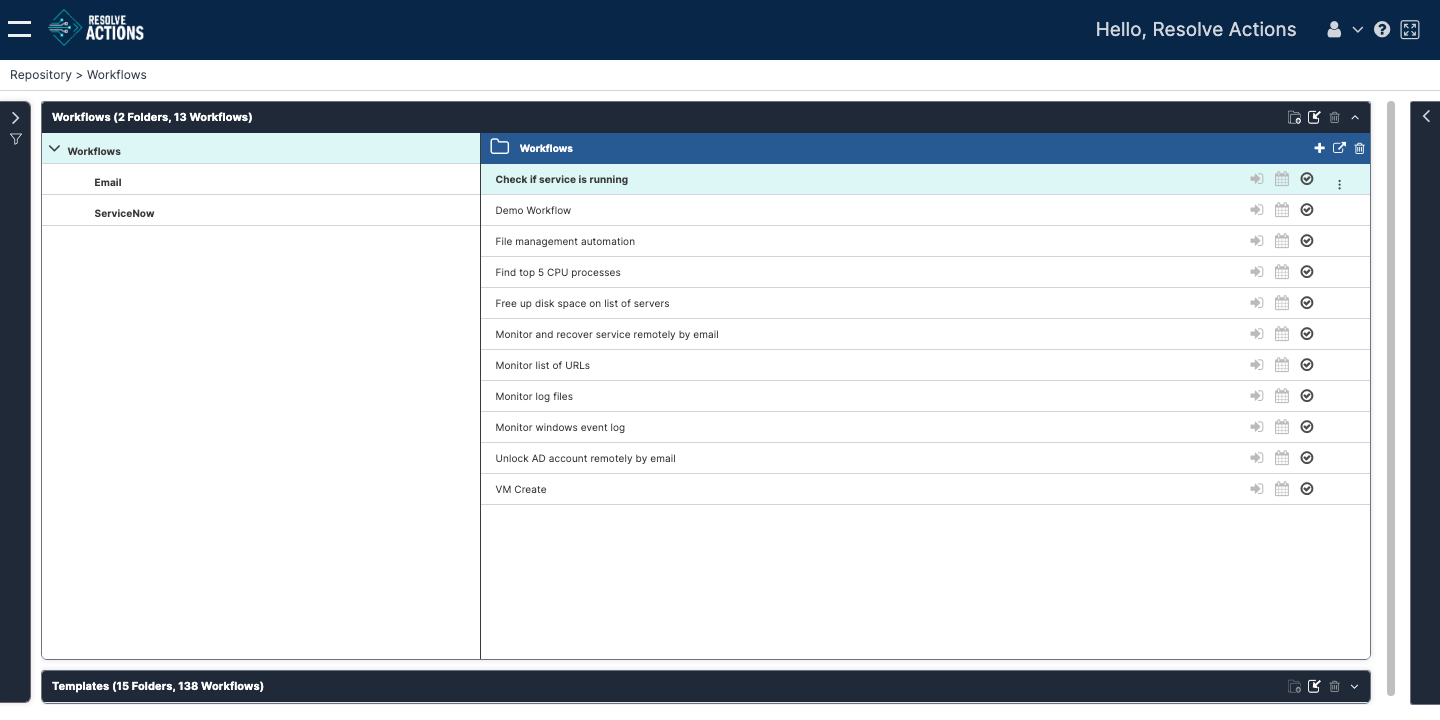
Task: Add new folder in Templates panel header
Action: pyautogui.click(x=1295, y=686)
